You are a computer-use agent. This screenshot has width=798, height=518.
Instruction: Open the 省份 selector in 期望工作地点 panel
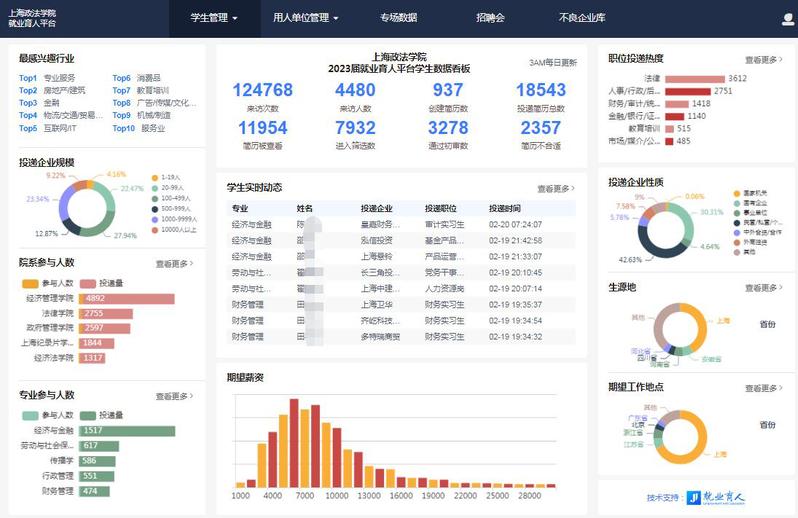click(x=768, y=424)
